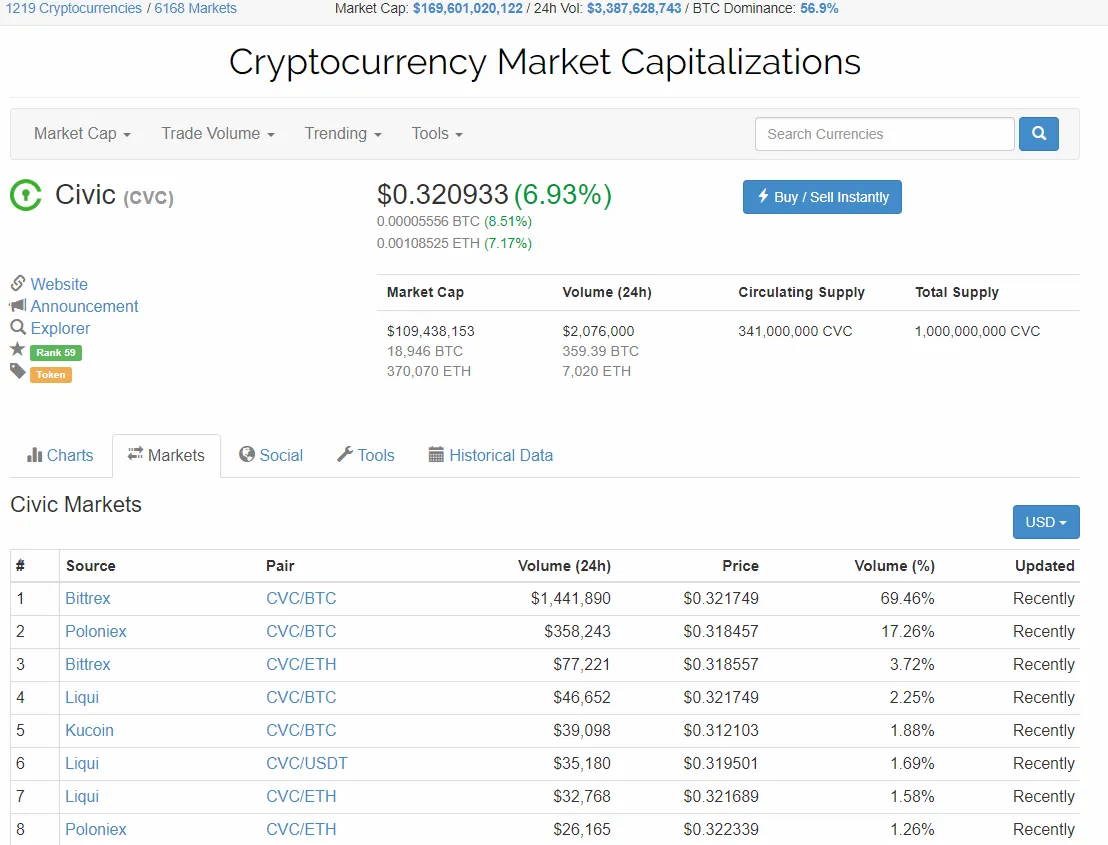1108x845 pixels.
Task: Click Buy / Sell Instantly button
Action: click(x=822, y=197)
